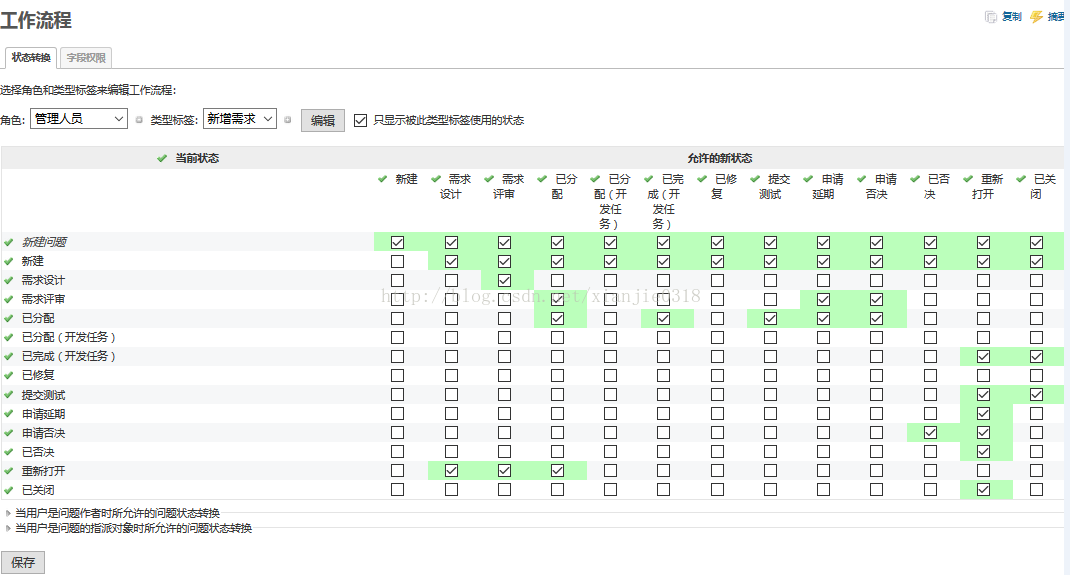This screenshot has height=575, width=1070.
Task: Check 新建 row's 新建 column checkbox
Action: 398,261
